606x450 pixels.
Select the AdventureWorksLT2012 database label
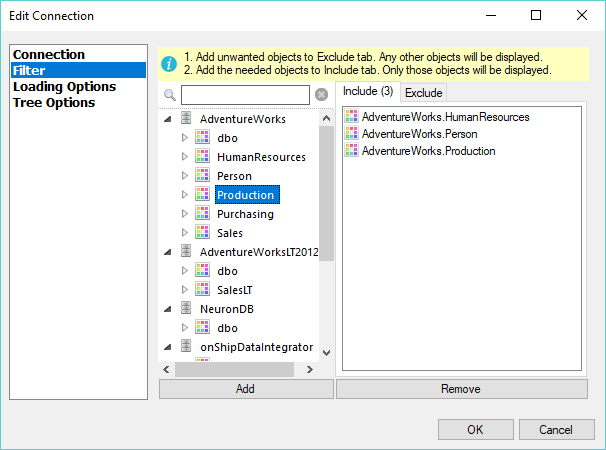tap(259, 252)
